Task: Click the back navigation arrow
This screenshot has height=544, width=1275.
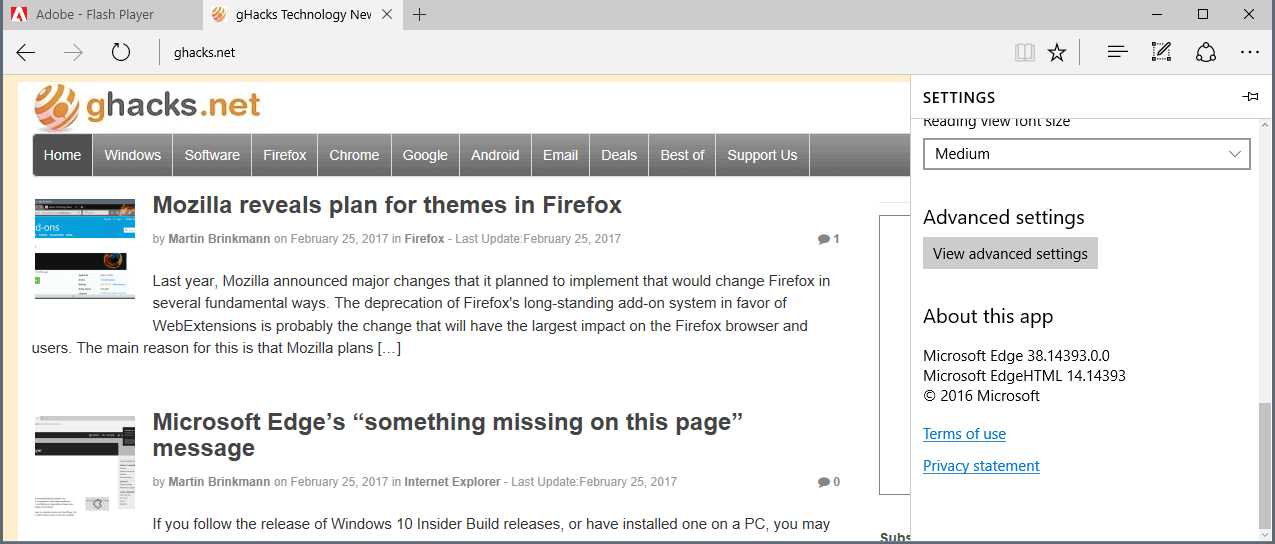Action: pos(26,52)
